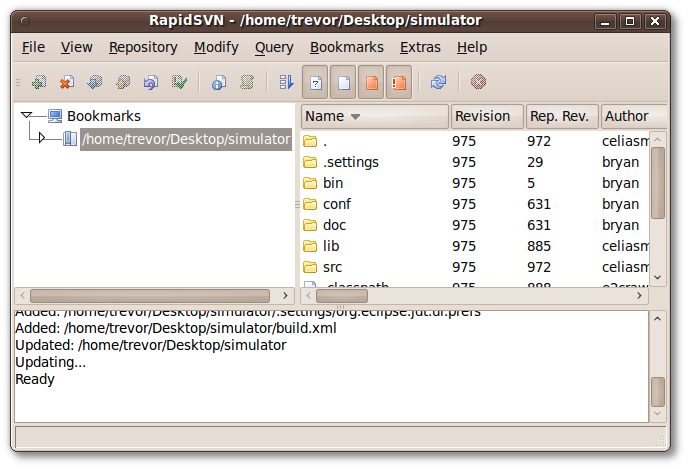Screen dimensions: 688x469
Task: Click the window menu button in title bar
Action: tap(25, 21)
